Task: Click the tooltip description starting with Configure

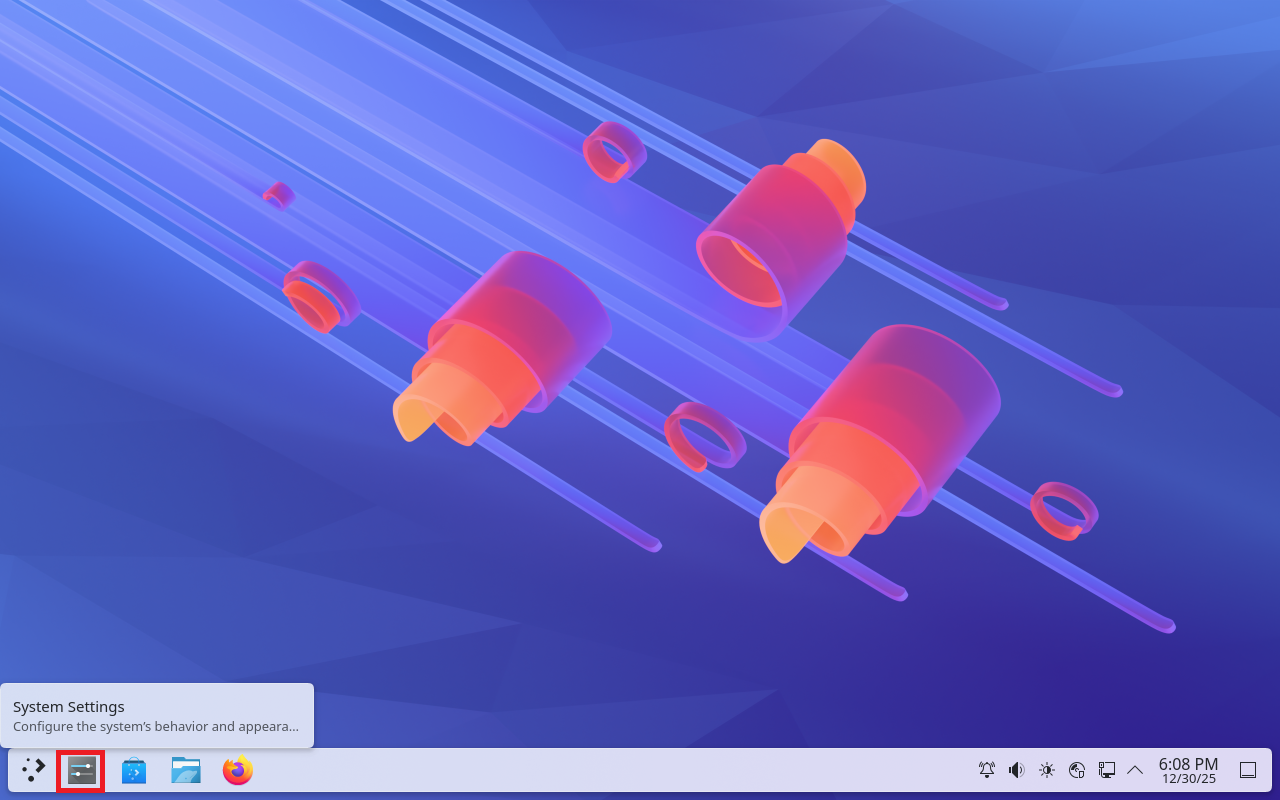Action: (155, 727)
